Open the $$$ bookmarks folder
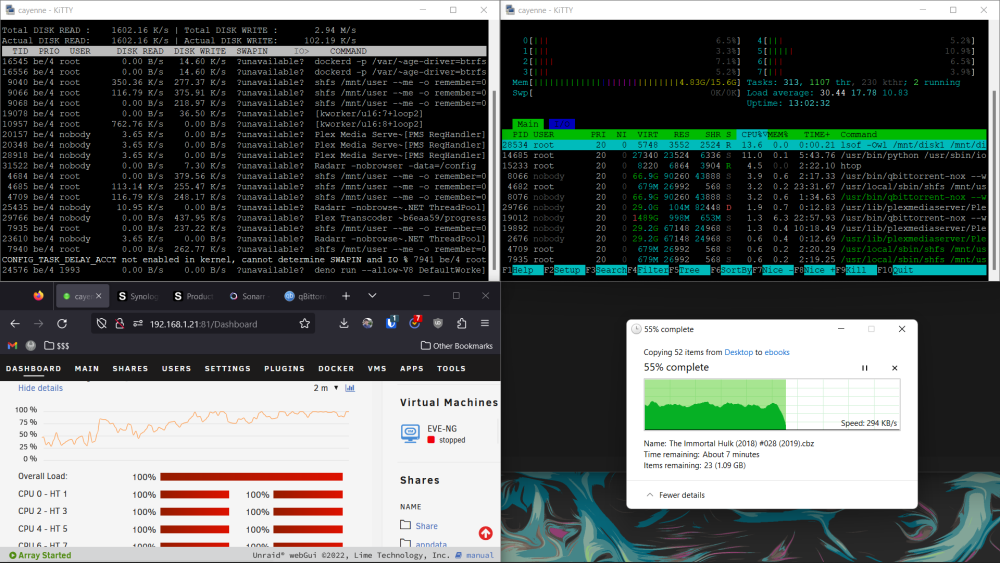 point(57,346)
